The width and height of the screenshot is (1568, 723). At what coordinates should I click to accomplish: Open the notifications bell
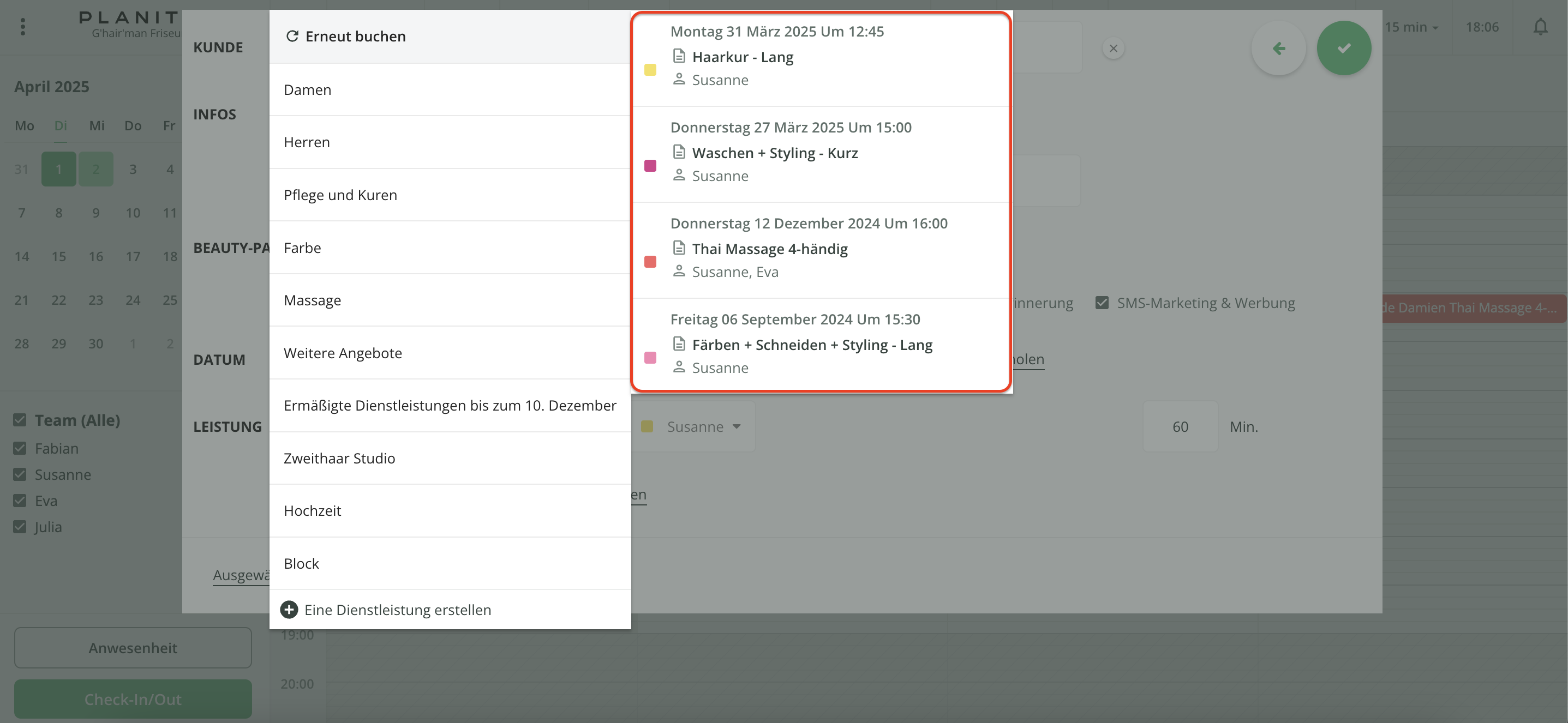pos(1540,27)
